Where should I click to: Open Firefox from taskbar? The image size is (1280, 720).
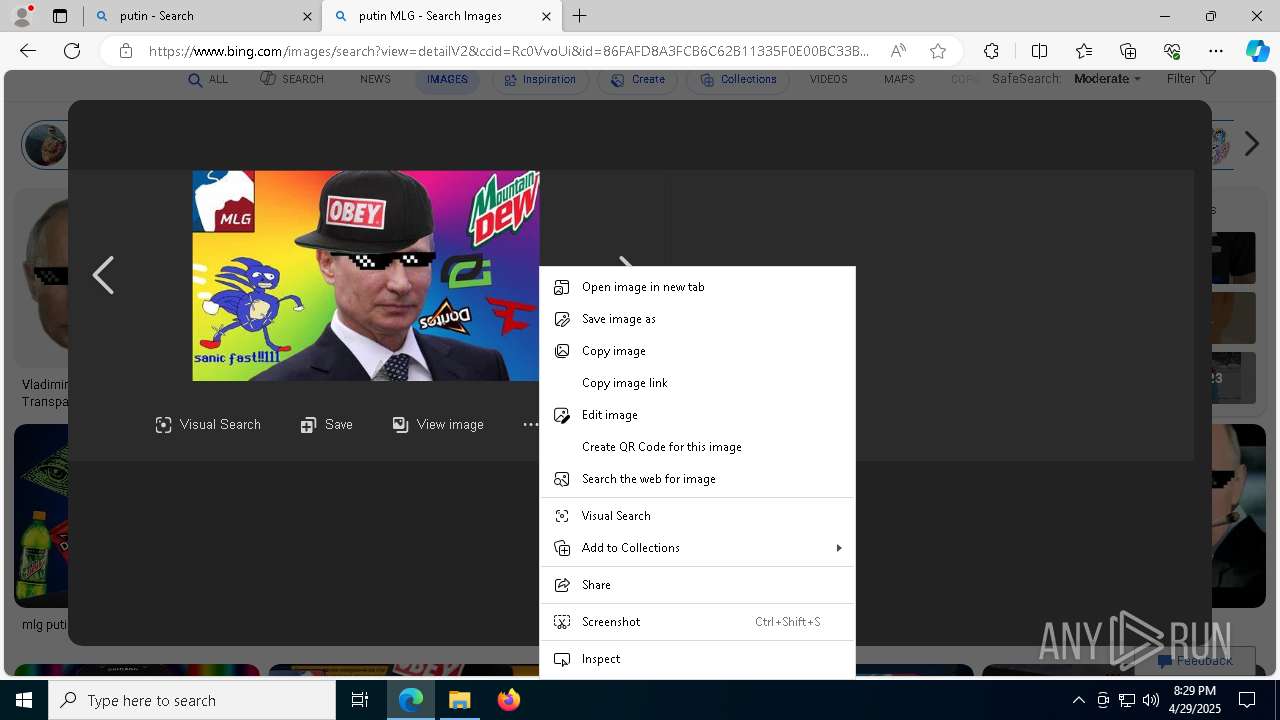[508, 700]
